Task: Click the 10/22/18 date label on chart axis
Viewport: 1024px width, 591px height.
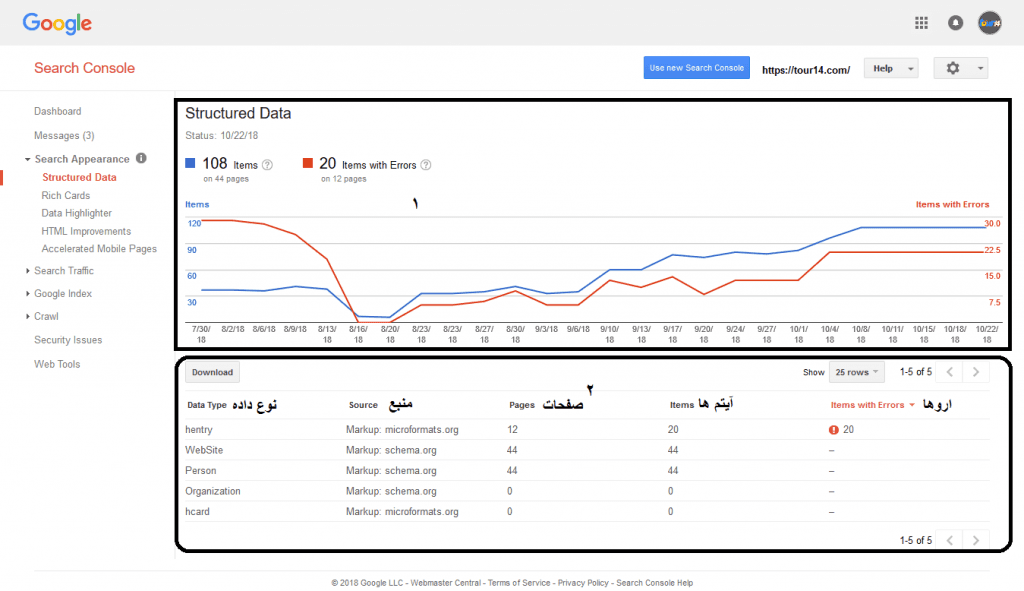Action: tap(987, 334)
